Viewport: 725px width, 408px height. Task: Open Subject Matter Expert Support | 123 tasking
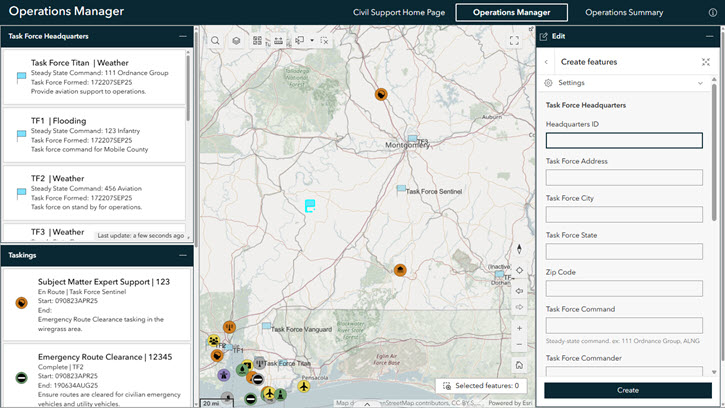[97, 304]
